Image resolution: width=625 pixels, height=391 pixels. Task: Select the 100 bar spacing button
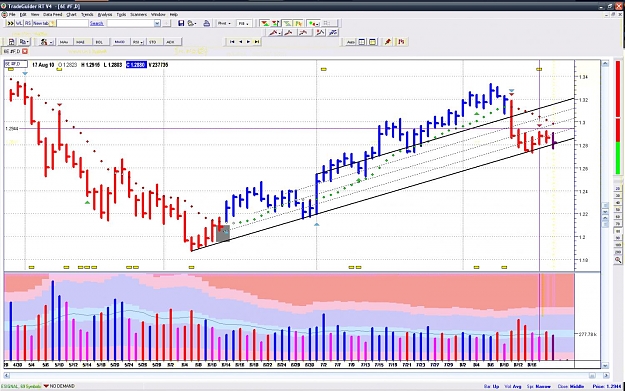tap(618, 245)
